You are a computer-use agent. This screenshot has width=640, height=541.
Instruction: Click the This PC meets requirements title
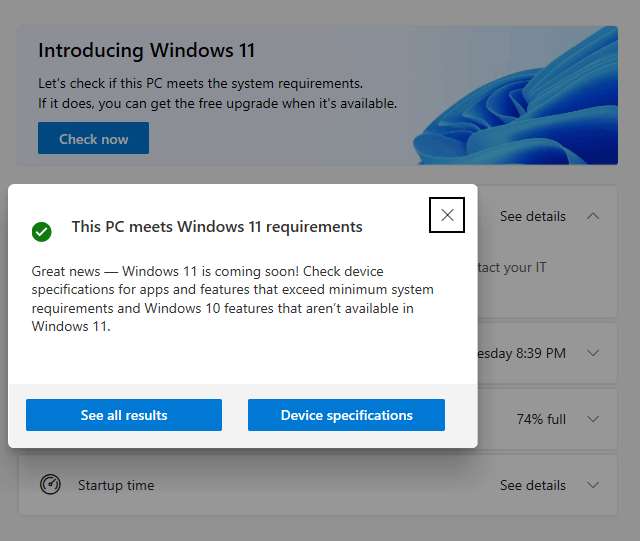217,227
